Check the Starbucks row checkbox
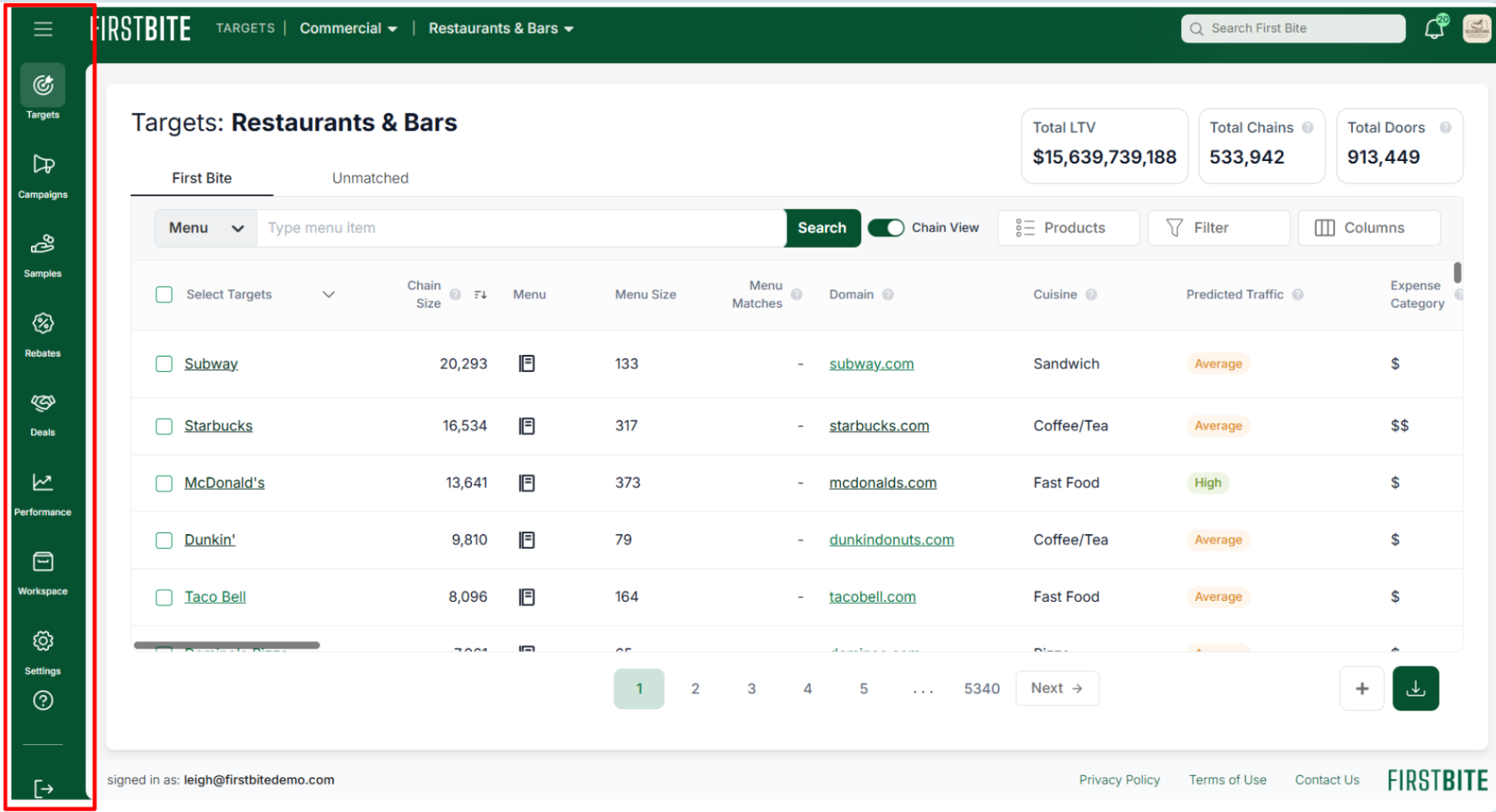Image resolution: width=1496 pixels, height=812 pixels. pyautogui.click(x=164, y=426)
